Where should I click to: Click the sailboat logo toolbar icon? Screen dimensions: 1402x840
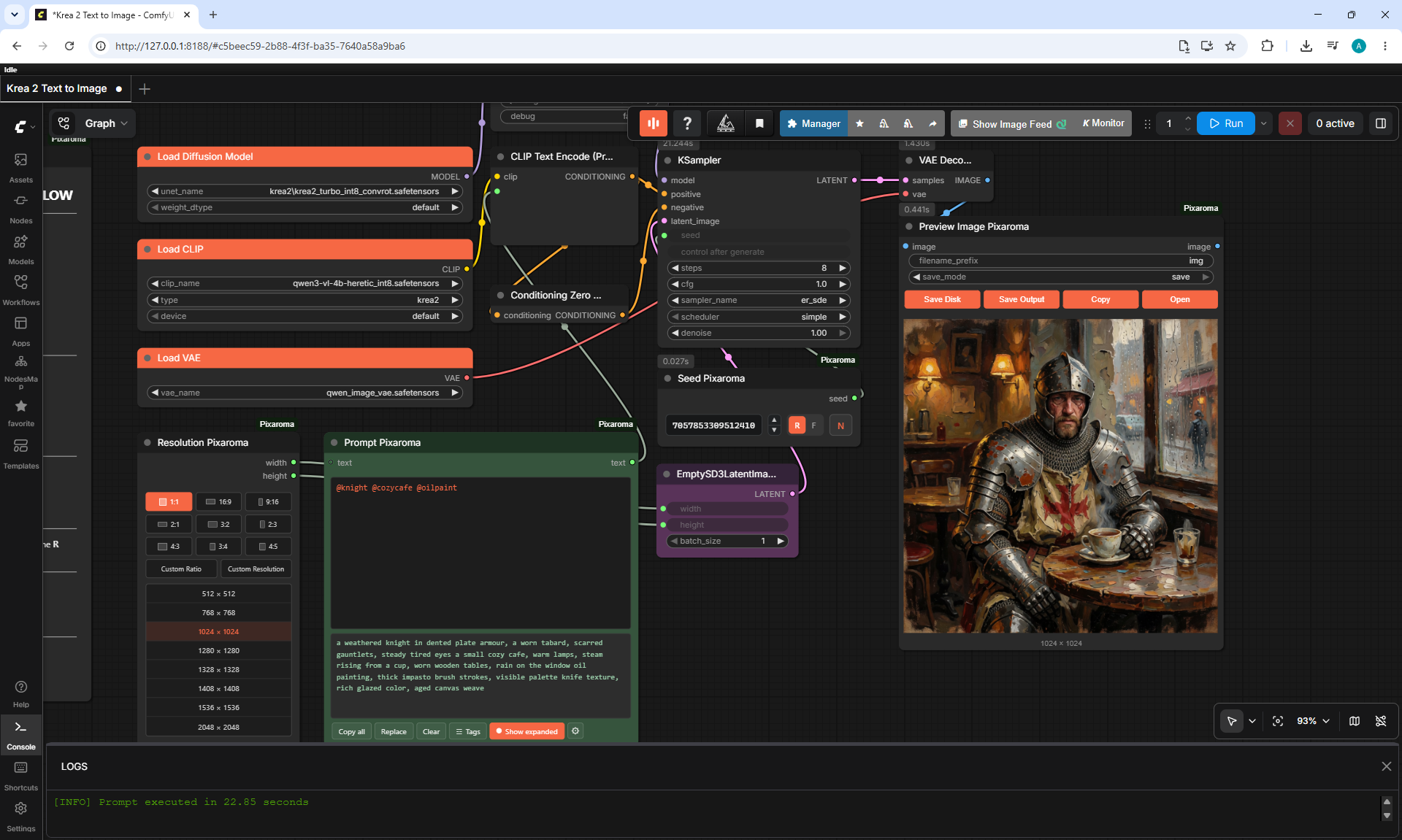pos(725,123)
